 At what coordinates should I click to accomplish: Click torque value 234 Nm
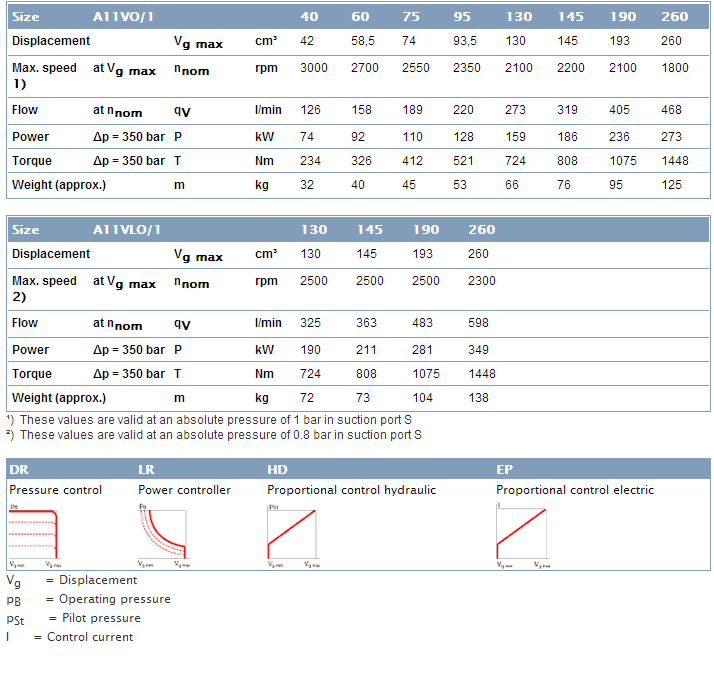(311, 161)
